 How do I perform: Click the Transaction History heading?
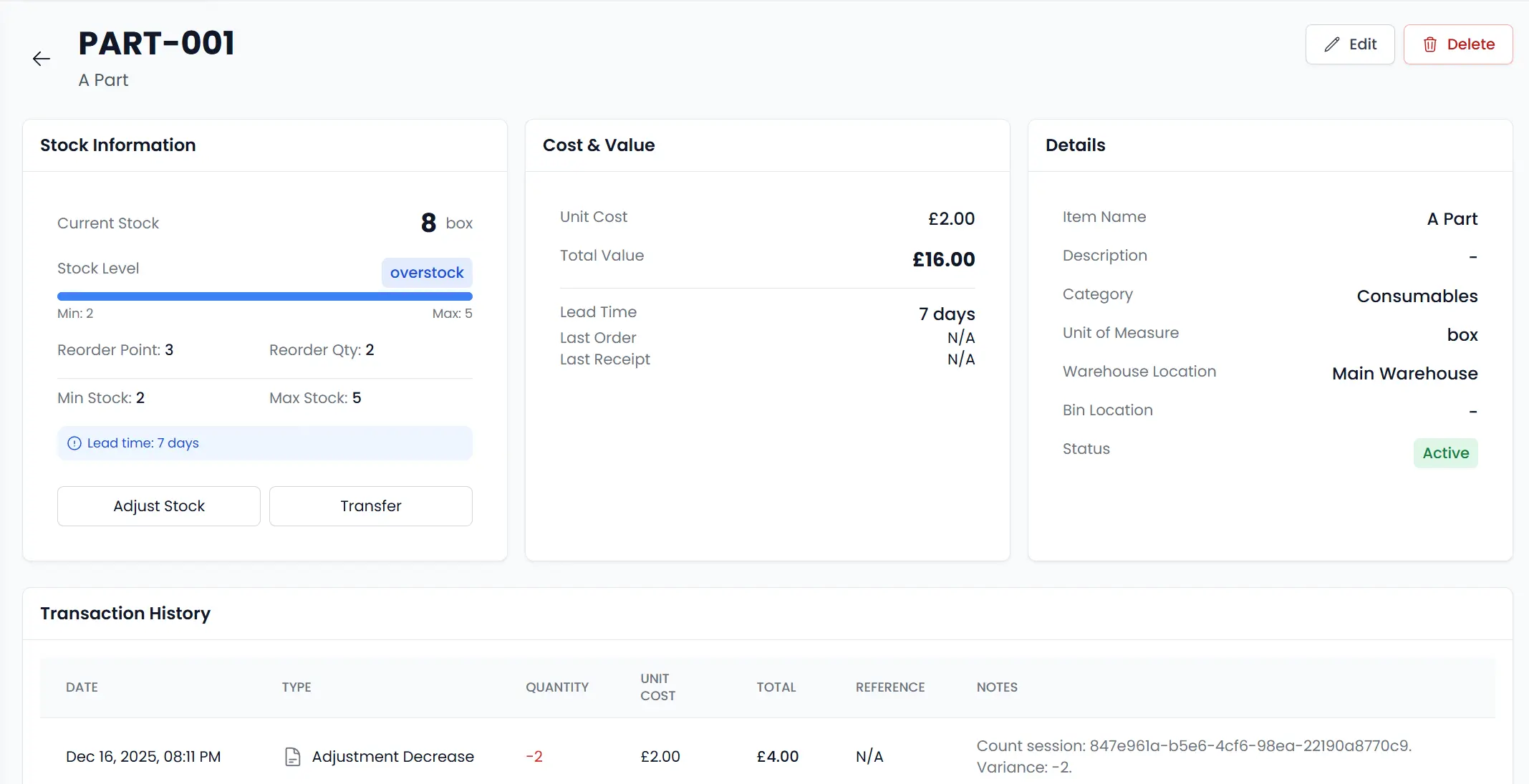[125, 614]
